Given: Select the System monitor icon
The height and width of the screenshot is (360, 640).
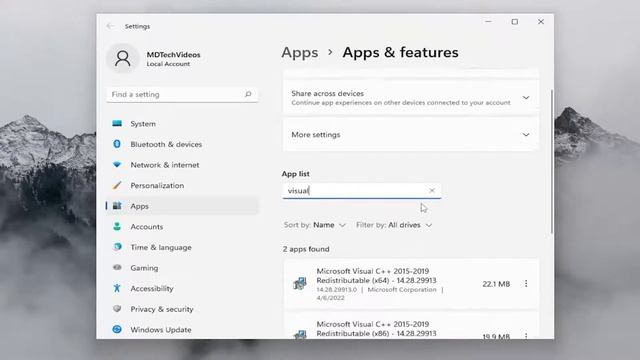Looking at the screenshot, I should 117,123.
